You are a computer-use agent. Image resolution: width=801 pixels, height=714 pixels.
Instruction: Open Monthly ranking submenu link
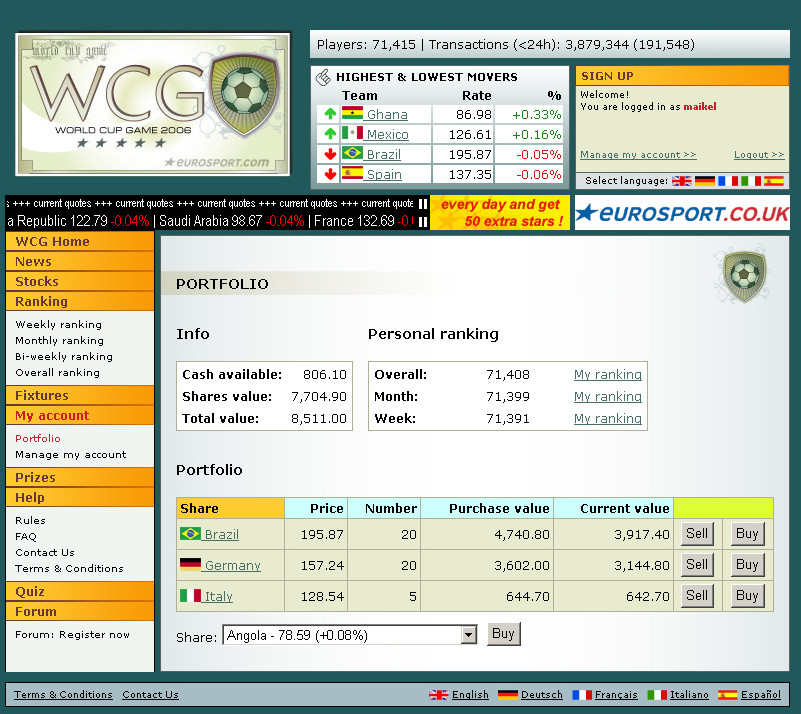point(59,340)
